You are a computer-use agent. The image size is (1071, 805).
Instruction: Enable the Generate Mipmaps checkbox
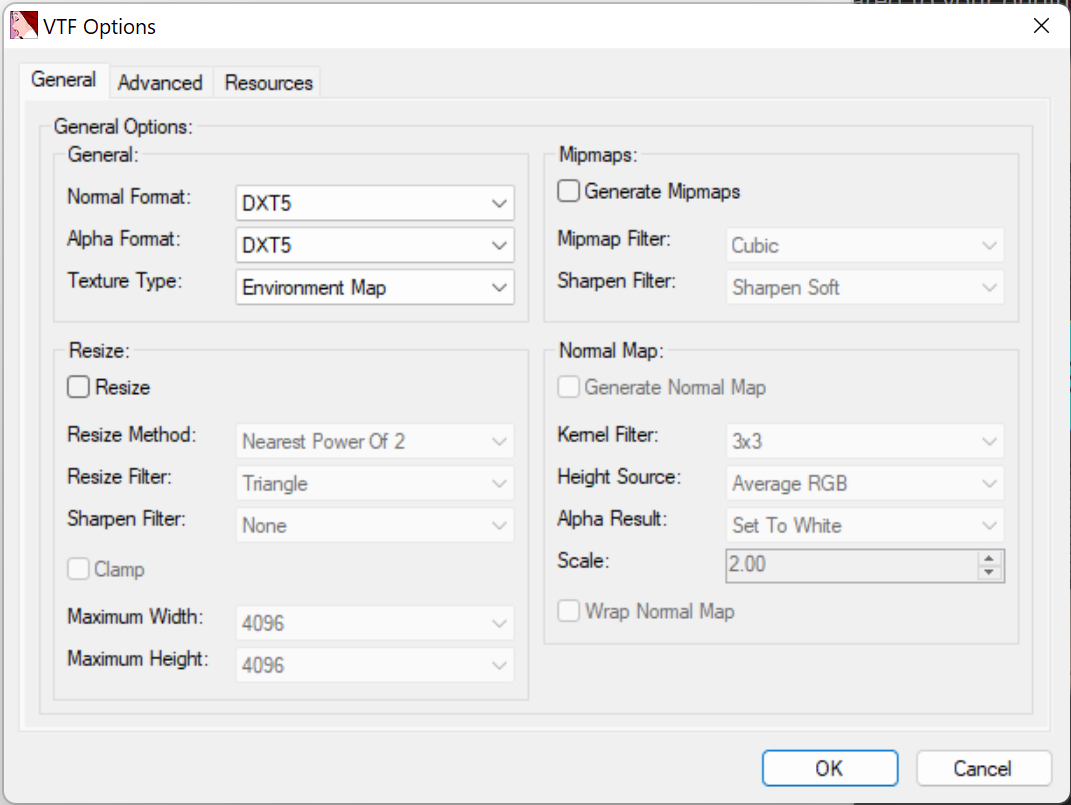tap(569, 191)
